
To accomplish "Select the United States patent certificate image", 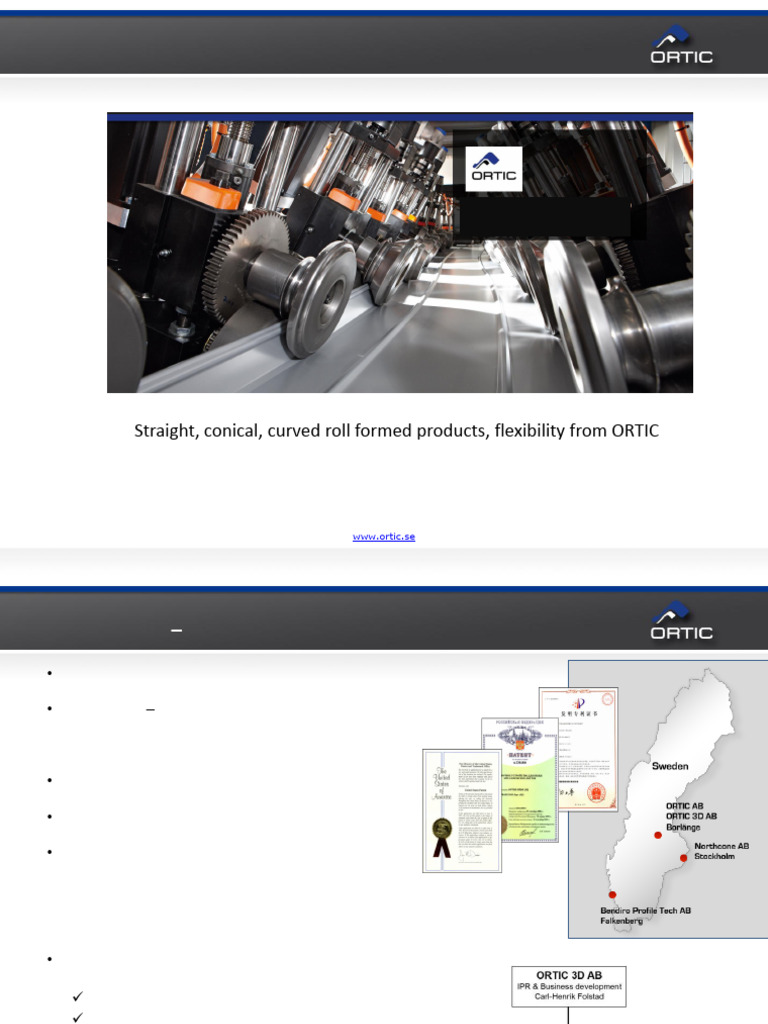I will [x=462, y=810].
